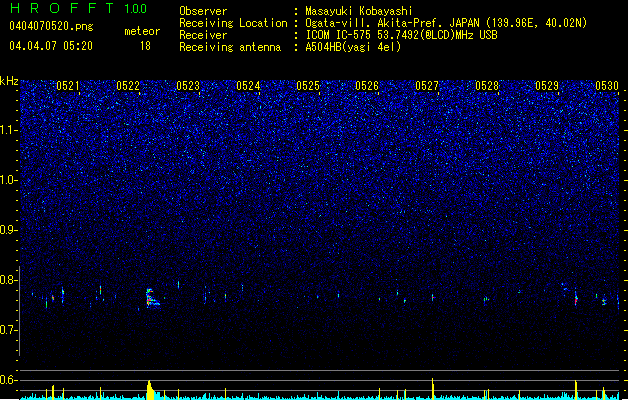Click antenna value A504HB(yagi 4el)
Viewport: 629px width, 400px height.
tap(353, 47)
